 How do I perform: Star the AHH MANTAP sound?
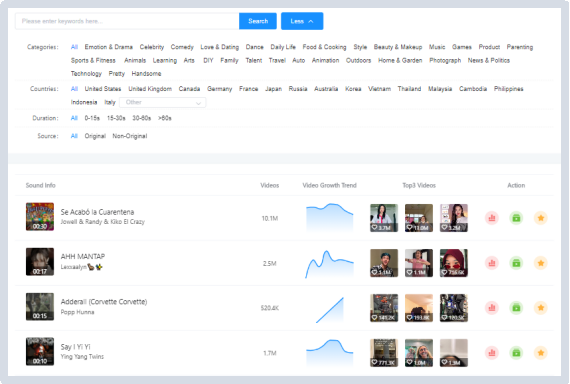pyautogui.click(x=541, y=263)
